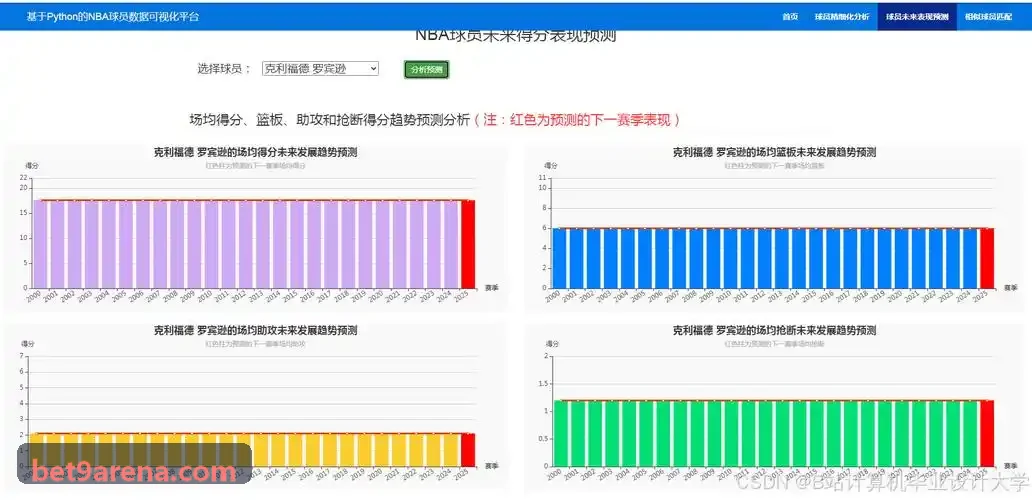
Task: Click the red 2025 bar in 场均篮板 chart
Action: click(x=987, y=258)
